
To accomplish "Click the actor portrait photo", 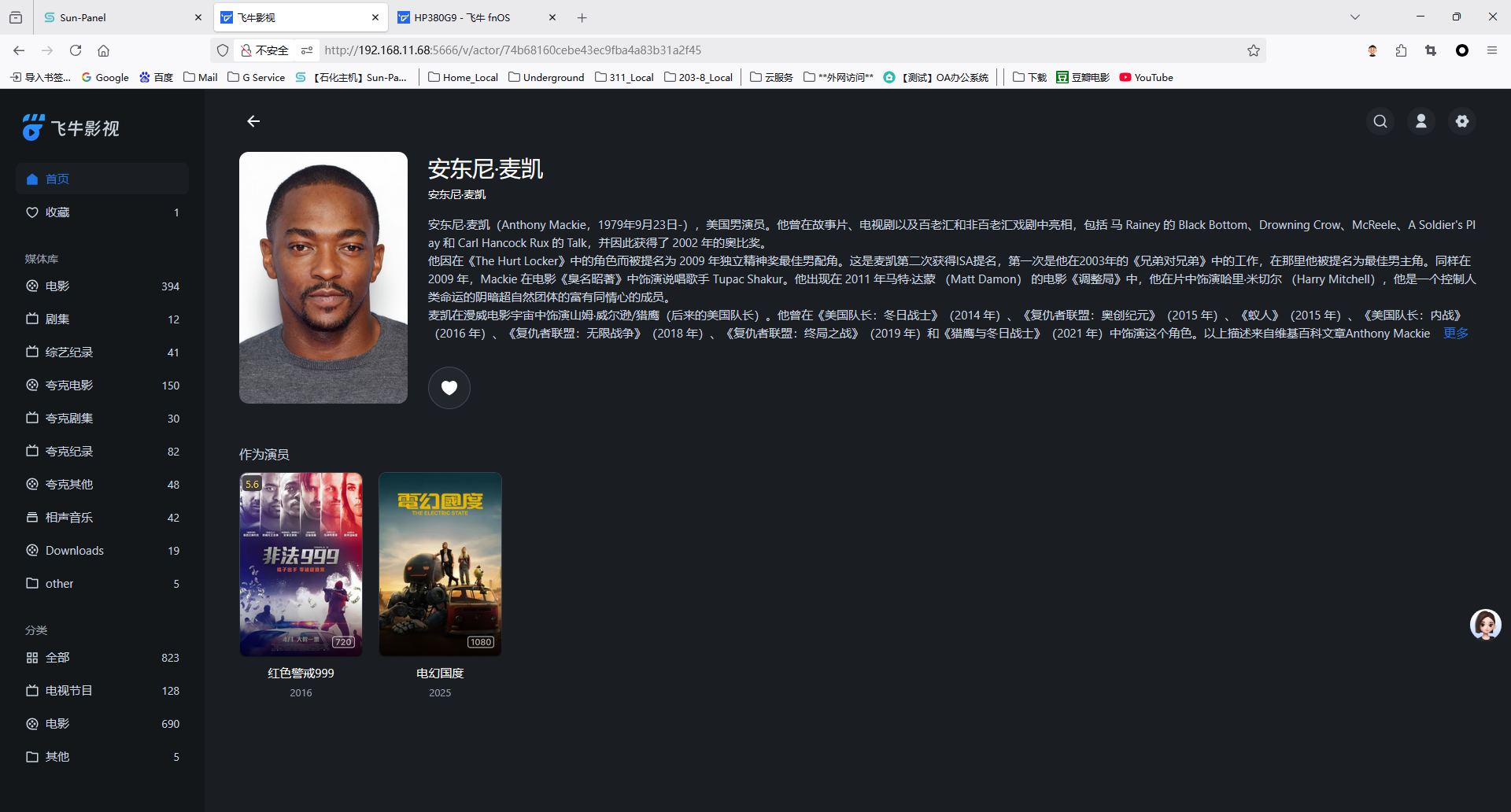I will pos(323,278).
